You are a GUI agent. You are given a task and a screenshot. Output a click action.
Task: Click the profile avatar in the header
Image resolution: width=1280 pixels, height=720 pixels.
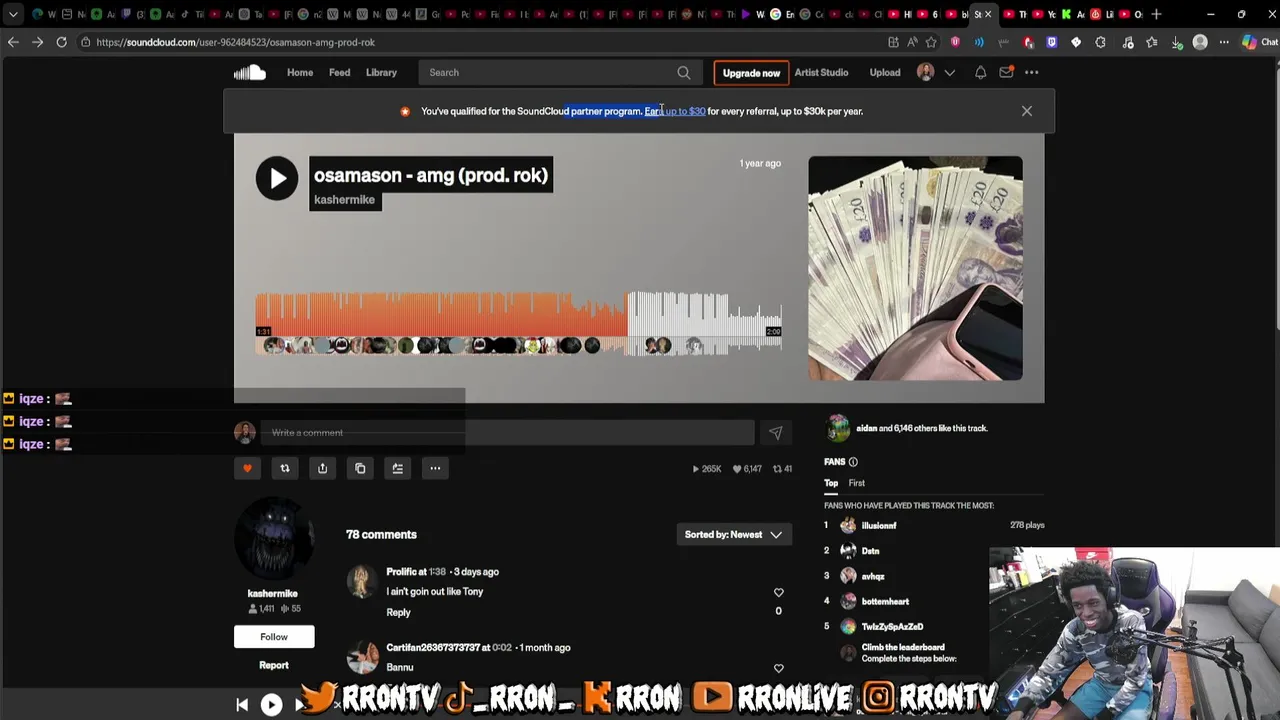pyautogui.click(x=926, y=72)
